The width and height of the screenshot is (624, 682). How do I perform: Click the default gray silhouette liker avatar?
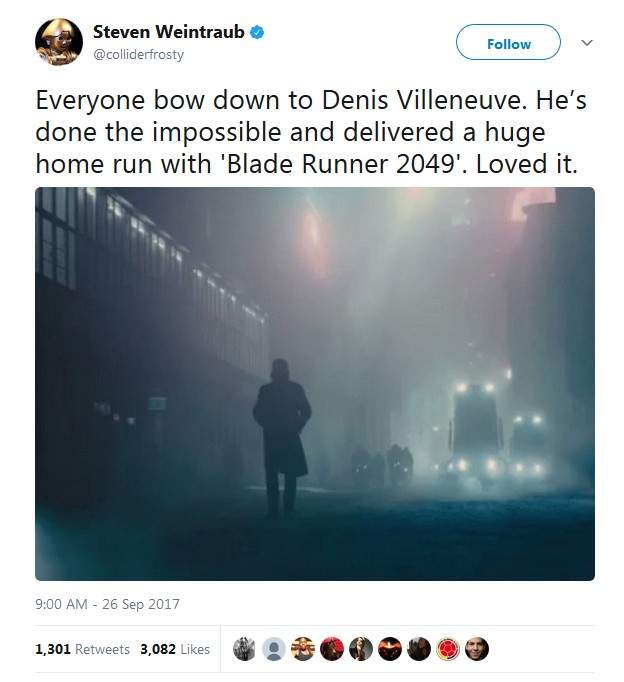(x=273, y=649)
